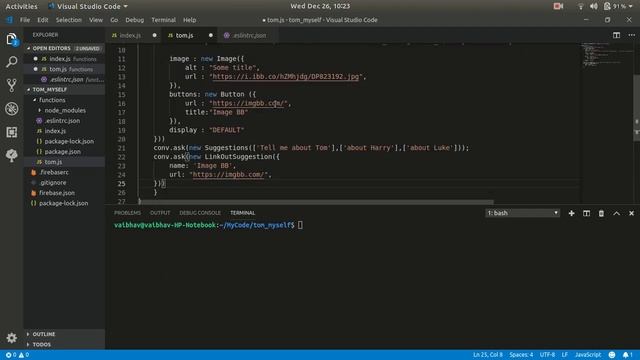Expand the Outline section
This screenshot has height=360, width=640.
pos(64,334)
